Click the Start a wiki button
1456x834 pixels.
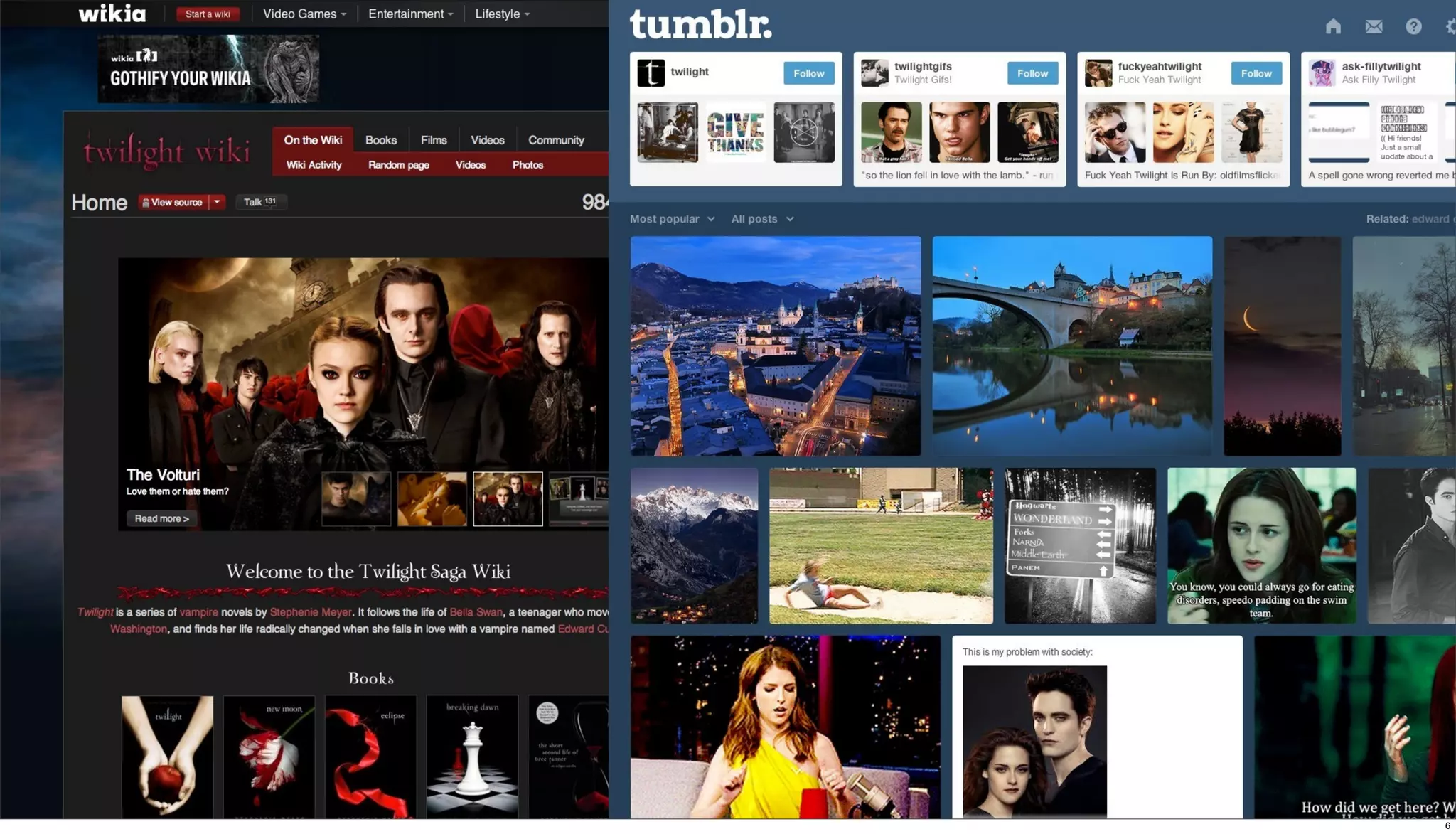[208, 14]
